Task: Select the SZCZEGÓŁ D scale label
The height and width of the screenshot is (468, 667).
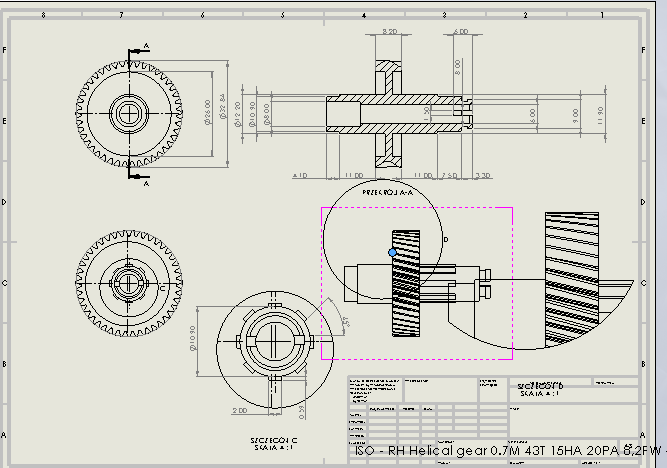Action: click(x=540, y=389)
